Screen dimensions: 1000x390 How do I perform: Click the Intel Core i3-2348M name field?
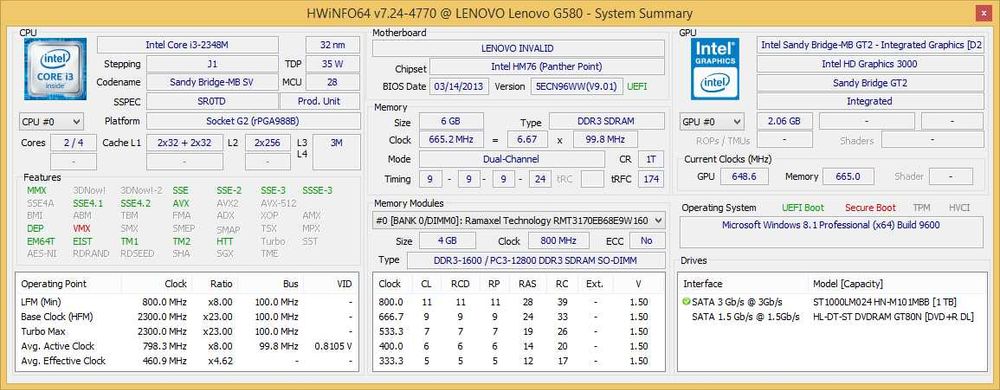(x=188, y=45)
